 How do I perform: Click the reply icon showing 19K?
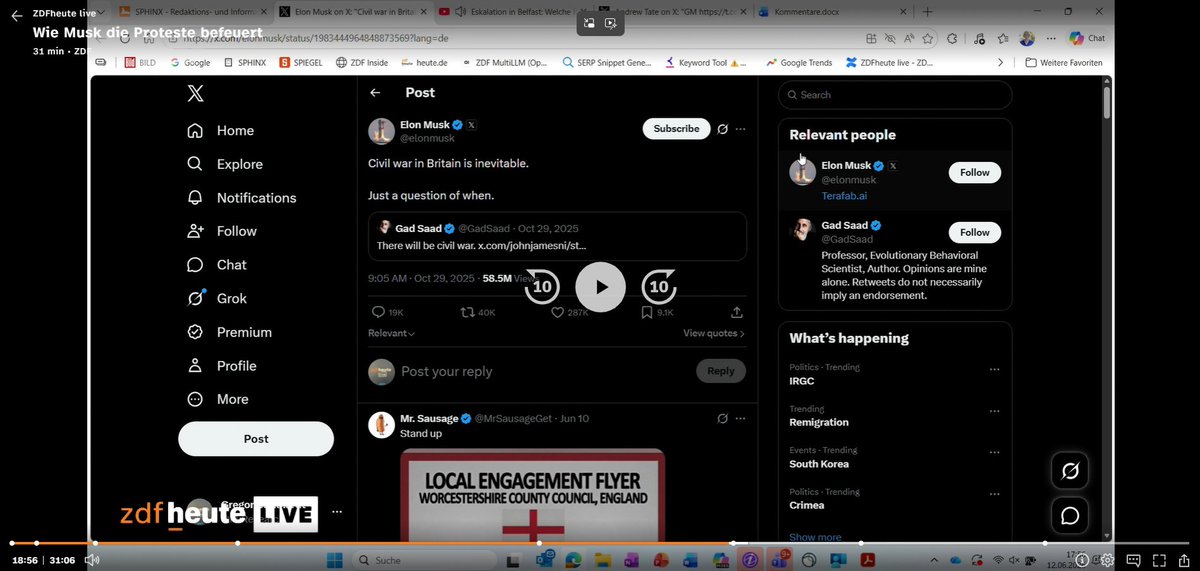coord(387,313)
